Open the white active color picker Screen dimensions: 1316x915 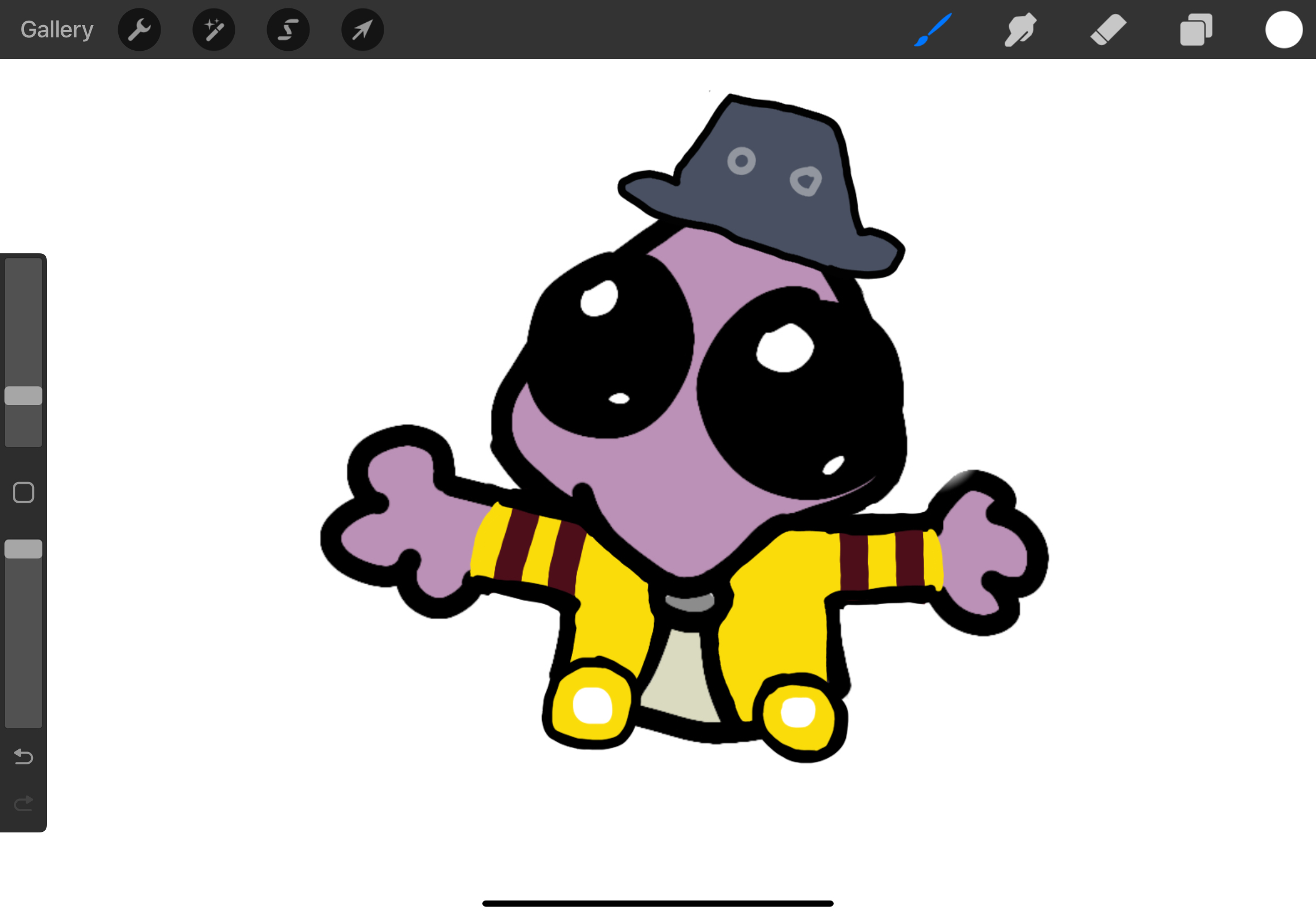coord(1284,29)
